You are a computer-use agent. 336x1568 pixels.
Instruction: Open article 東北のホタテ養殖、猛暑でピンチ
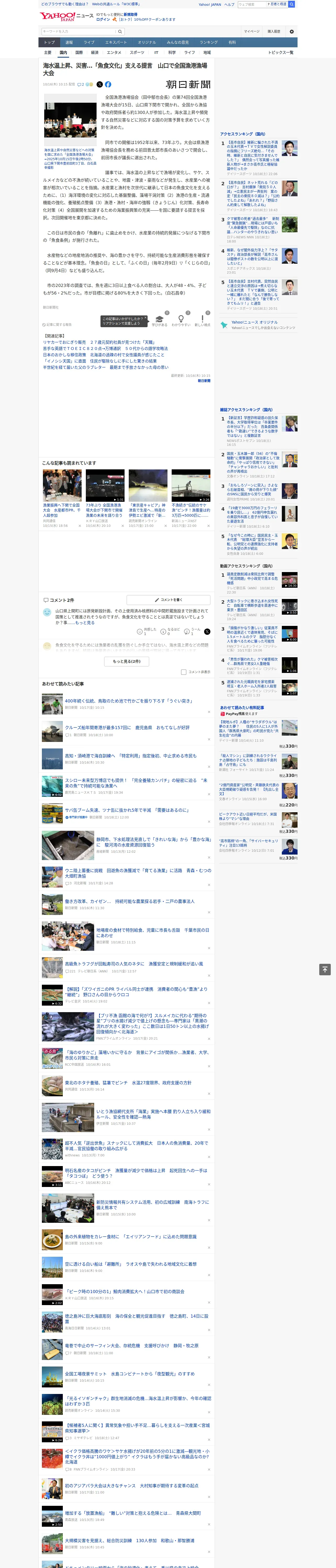coord(128,1083)
